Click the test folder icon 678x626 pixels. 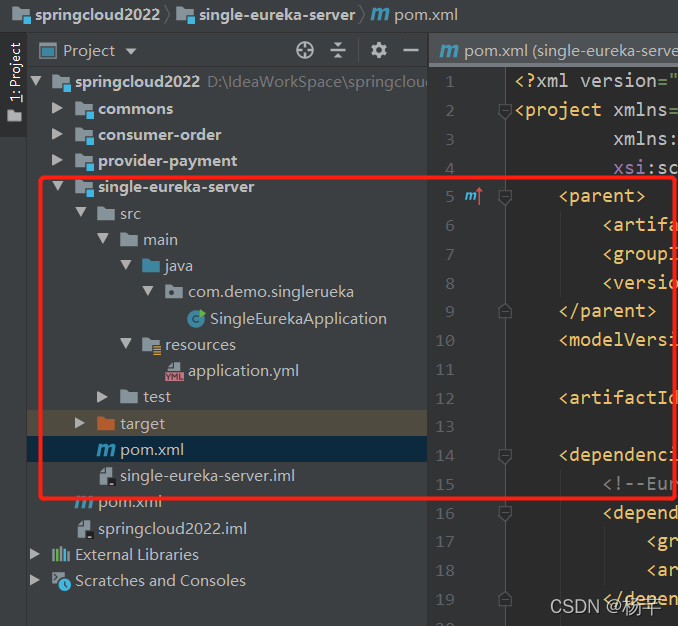tap(129, 396)
